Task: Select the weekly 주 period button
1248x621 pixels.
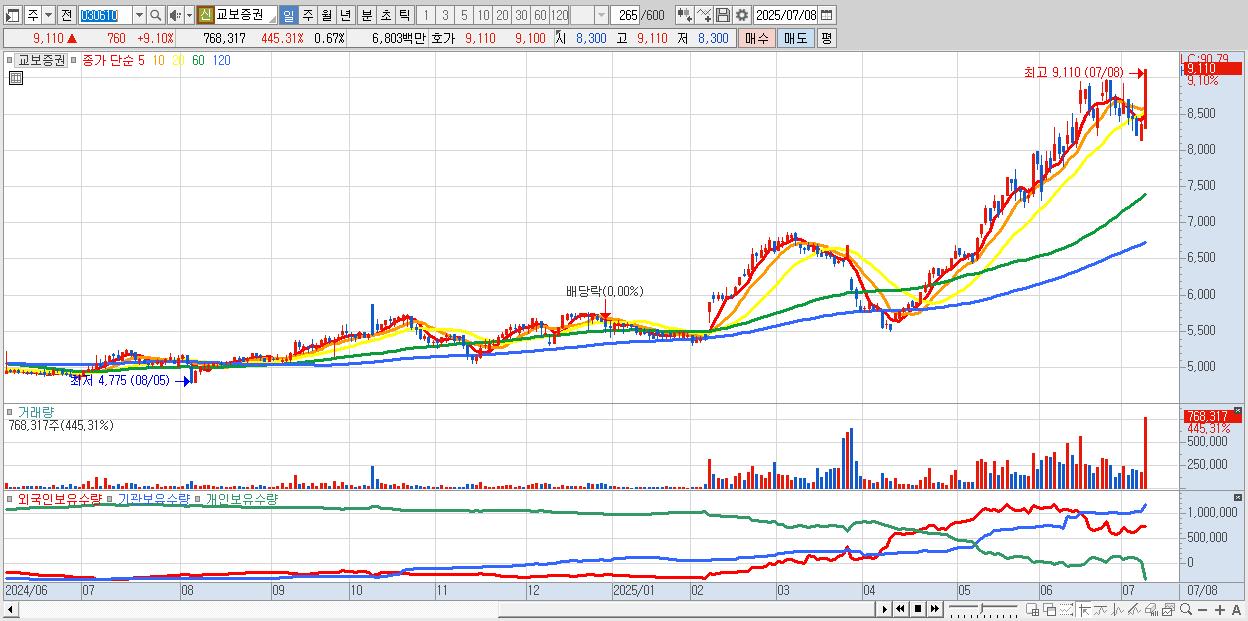Action: [x=307, y=15]
